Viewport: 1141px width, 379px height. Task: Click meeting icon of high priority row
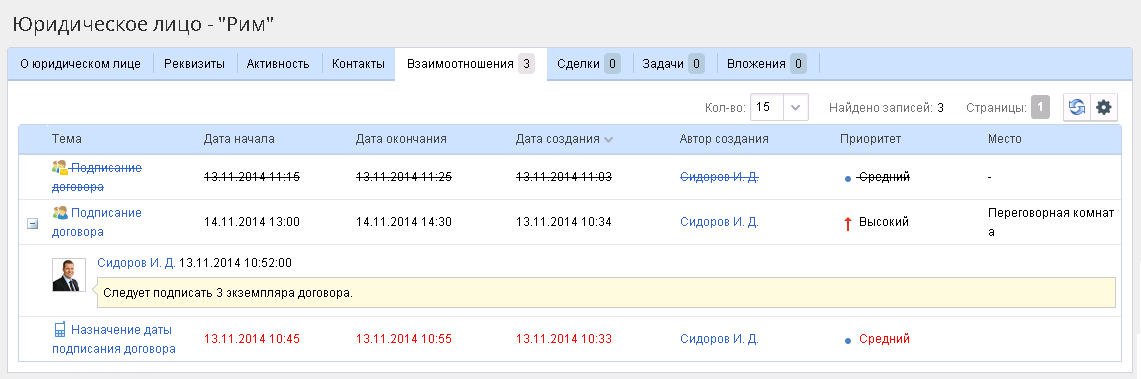pos(60,213)
